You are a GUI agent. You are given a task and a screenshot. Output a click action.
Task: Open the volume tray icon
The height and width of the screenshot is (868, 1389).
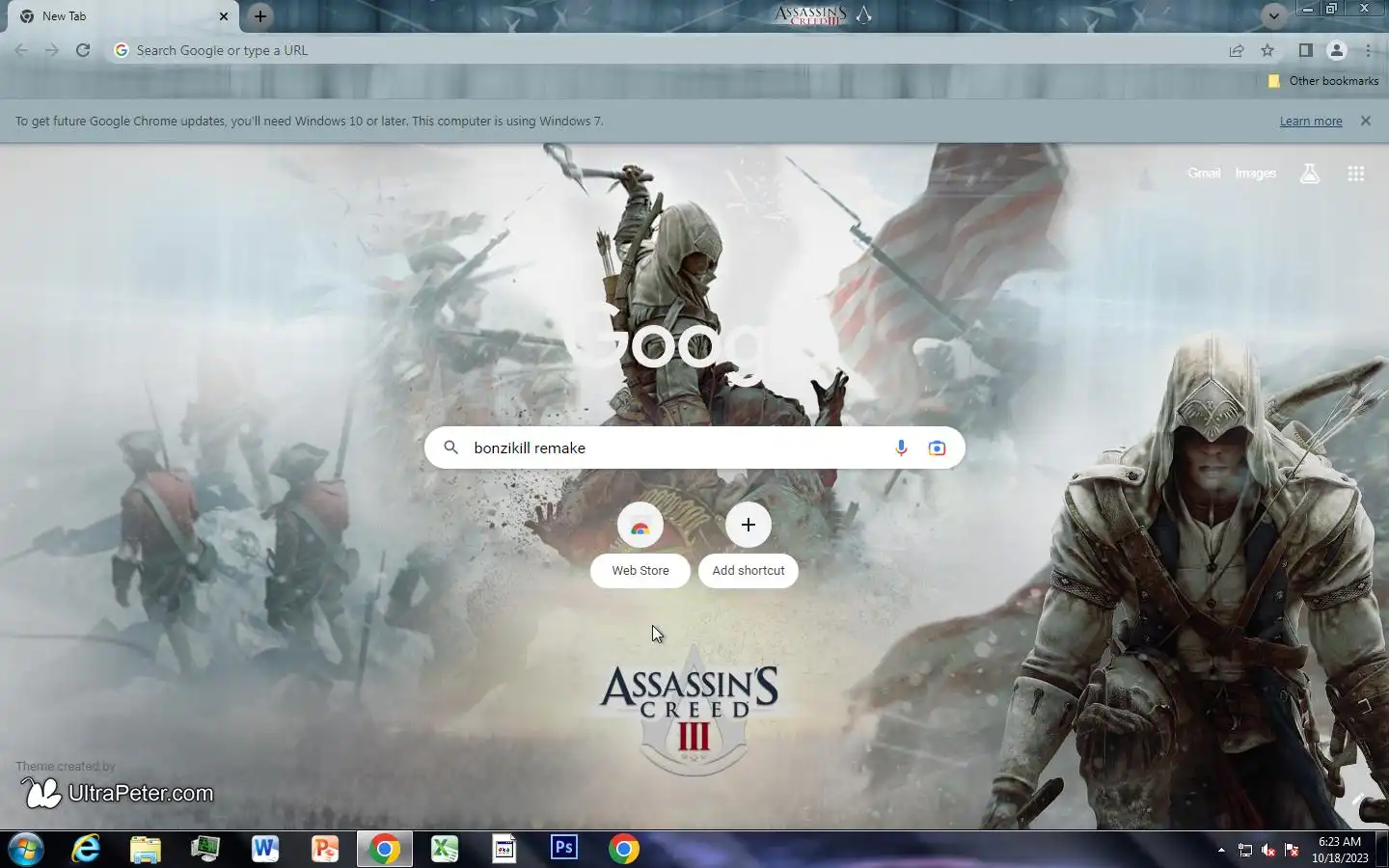point(1268,850)
